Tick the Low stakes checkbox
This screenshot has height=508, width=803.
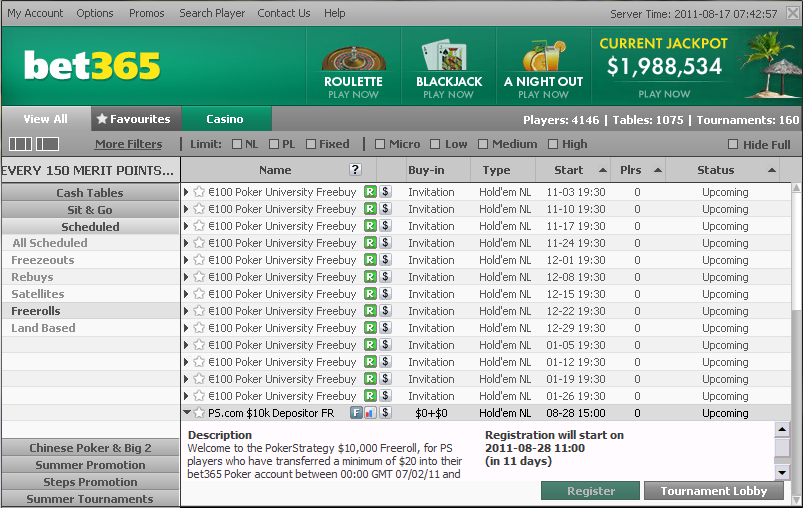435,144
